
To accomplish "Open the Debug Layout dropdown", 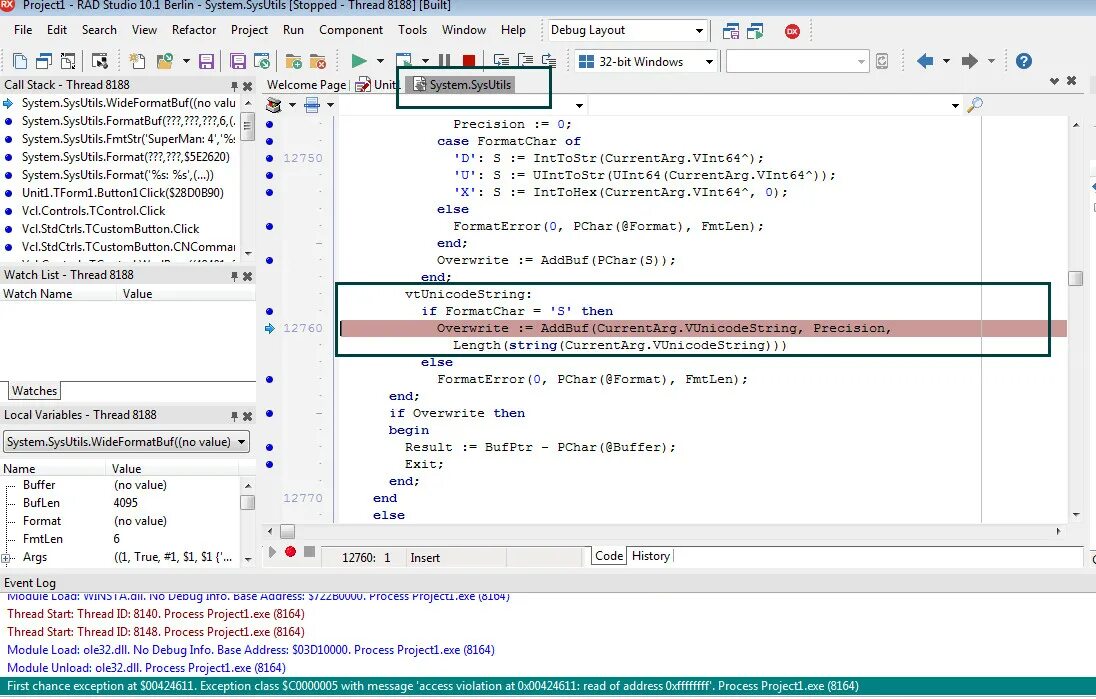I will tap(627, 30).
